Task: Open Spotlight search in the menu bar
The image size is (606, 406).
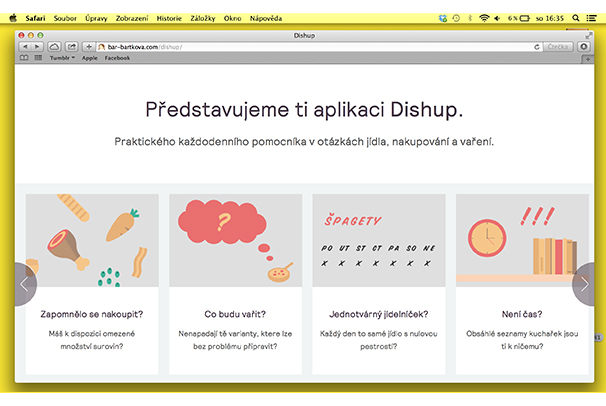Action: point(576,18)
